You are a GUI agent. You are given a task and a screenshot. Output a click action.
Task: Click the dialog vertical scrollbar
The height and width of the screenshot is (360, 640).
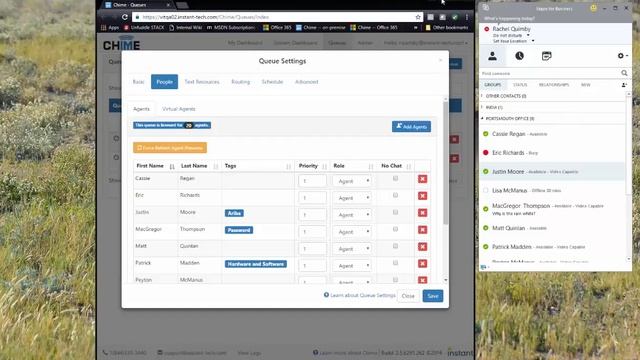tap(445, 163)
